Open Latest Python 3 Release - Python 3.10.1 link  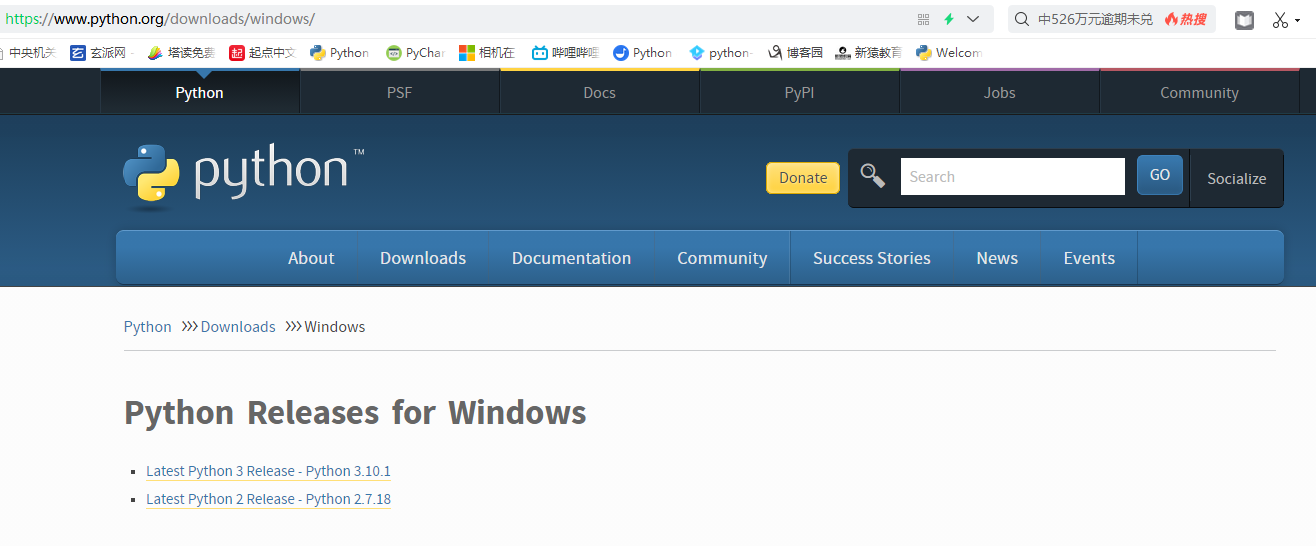268,471
